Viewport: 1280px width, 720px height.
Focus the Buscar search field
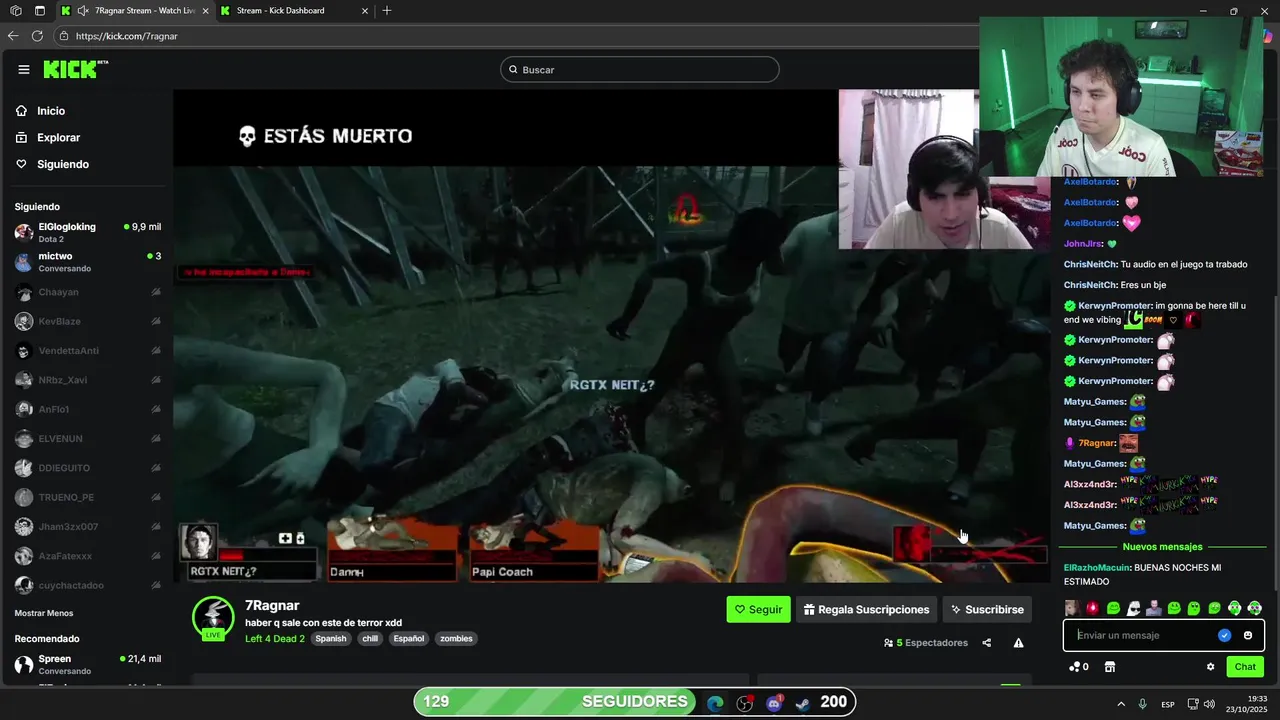coord(640,69)
